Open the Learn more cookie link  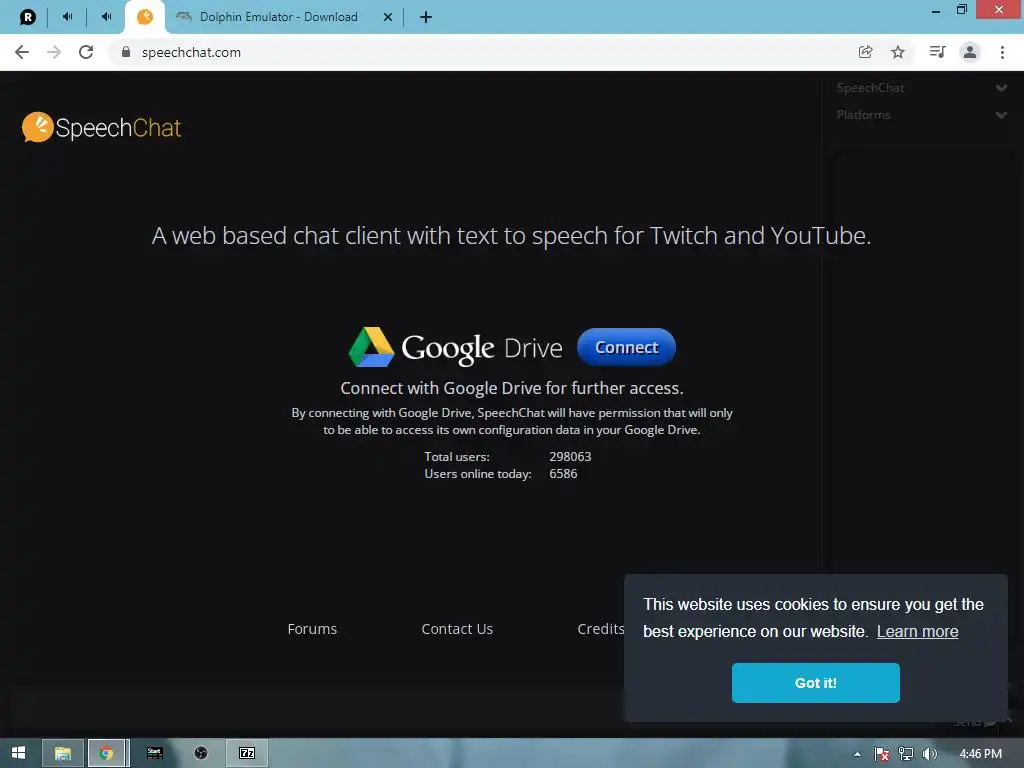pyautogui.click(x=917, y=631)
